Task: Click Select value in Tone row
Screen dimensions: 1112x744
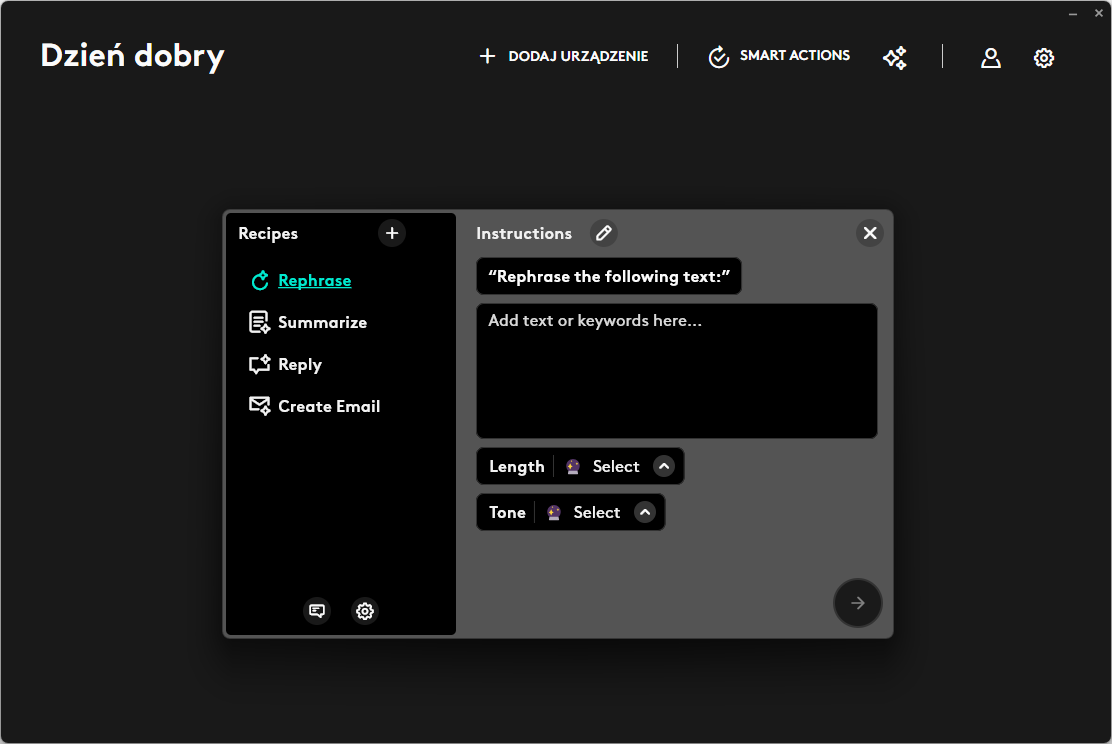Action: point(596,512)
